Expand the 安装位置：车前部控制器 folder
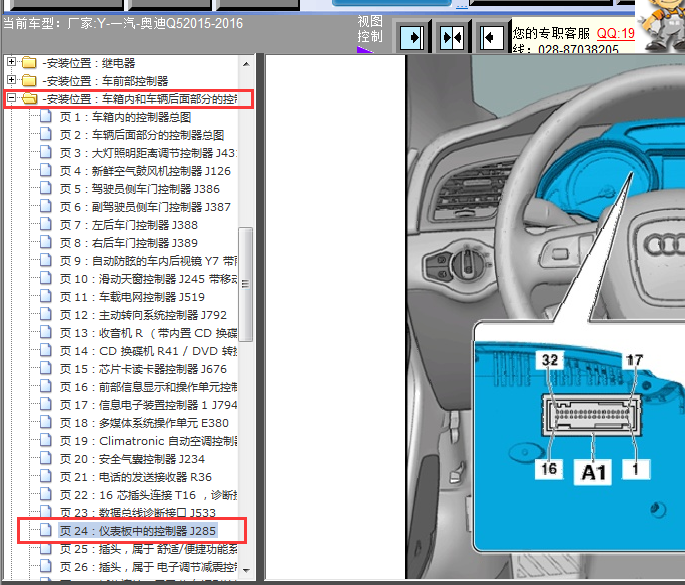Viewport: 685px width, 585px height. point(11,80)
